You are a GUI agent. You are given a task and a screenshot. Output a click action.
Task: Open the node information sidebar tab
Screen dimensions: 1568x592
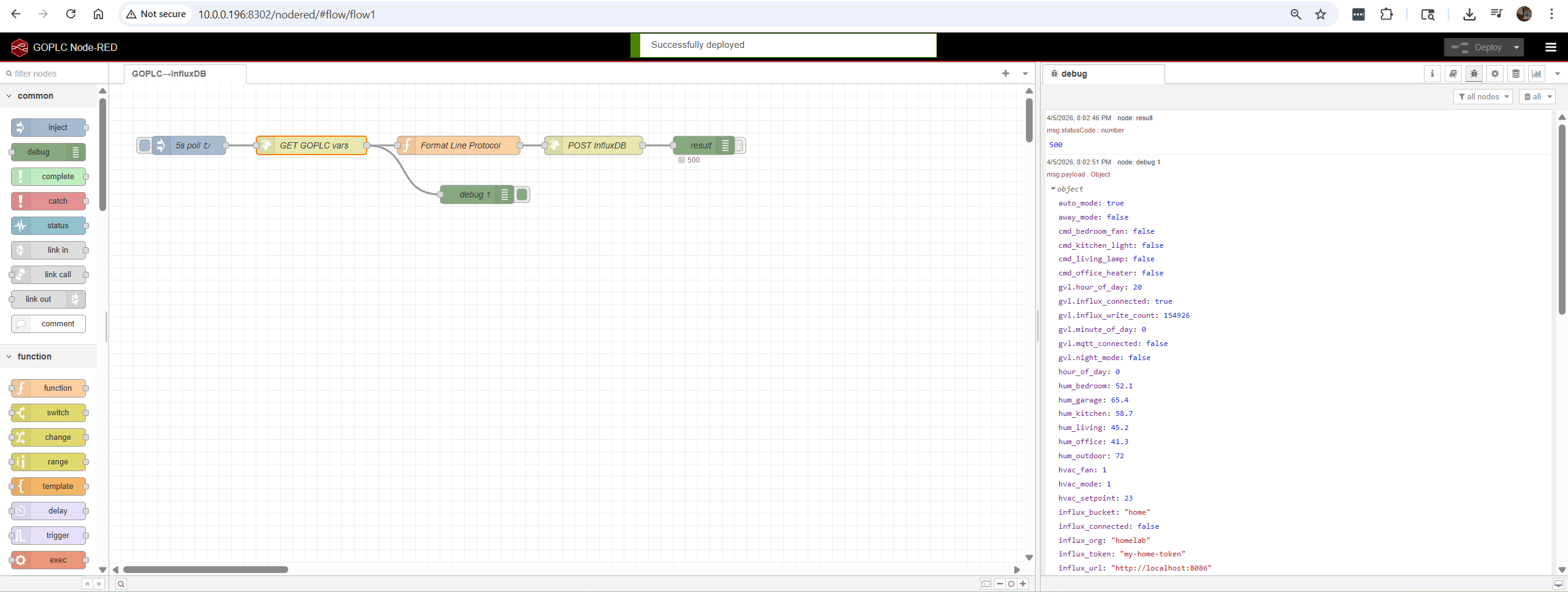[x=1432, y=74]
